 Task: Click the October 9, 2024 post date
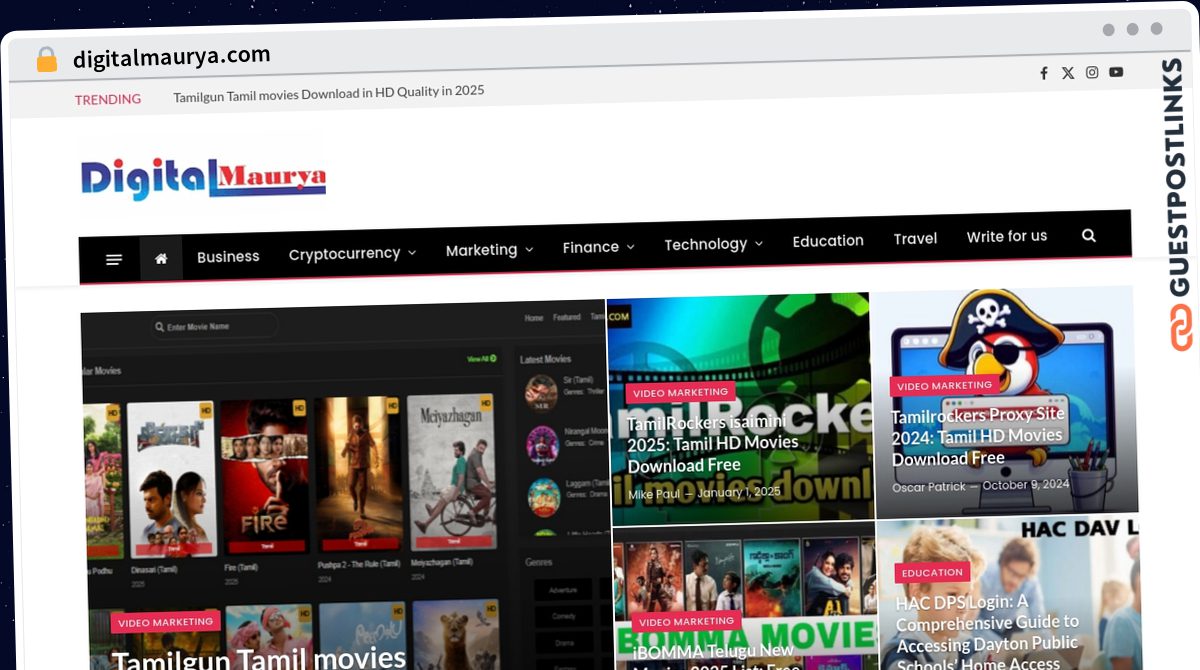point(1026,485)
